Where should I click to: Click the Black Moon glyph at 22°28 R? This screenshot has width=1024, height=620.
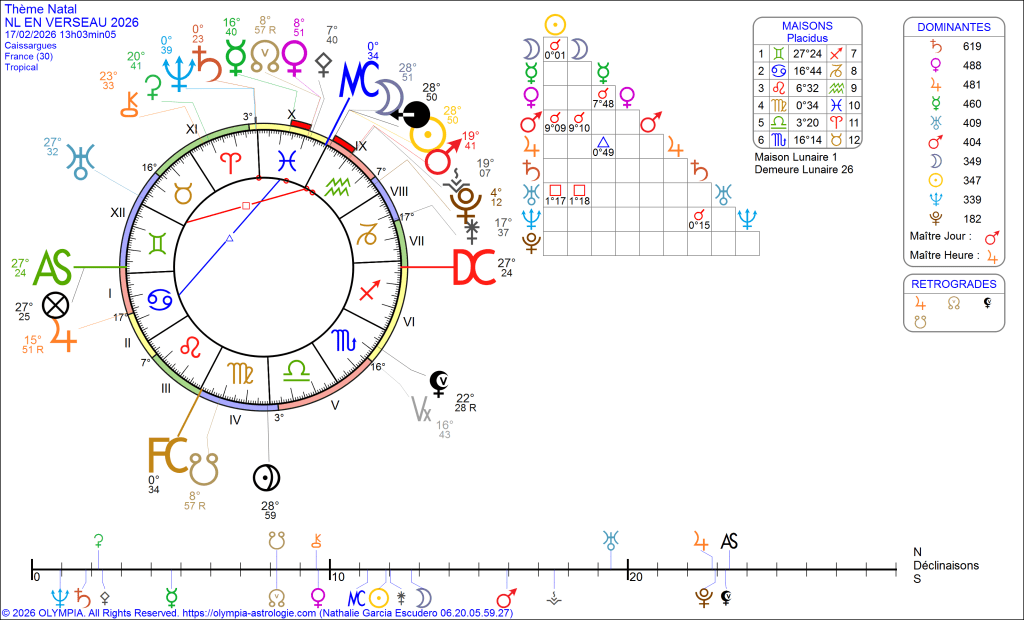437,380
